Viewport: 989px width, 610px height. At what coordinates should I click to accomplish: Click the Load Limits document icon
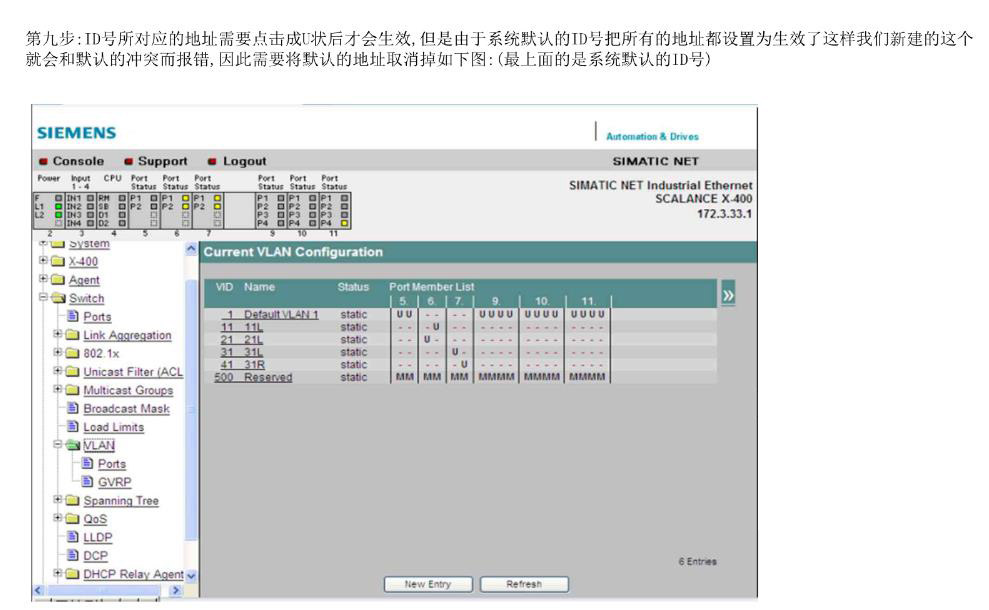[73, 427]
